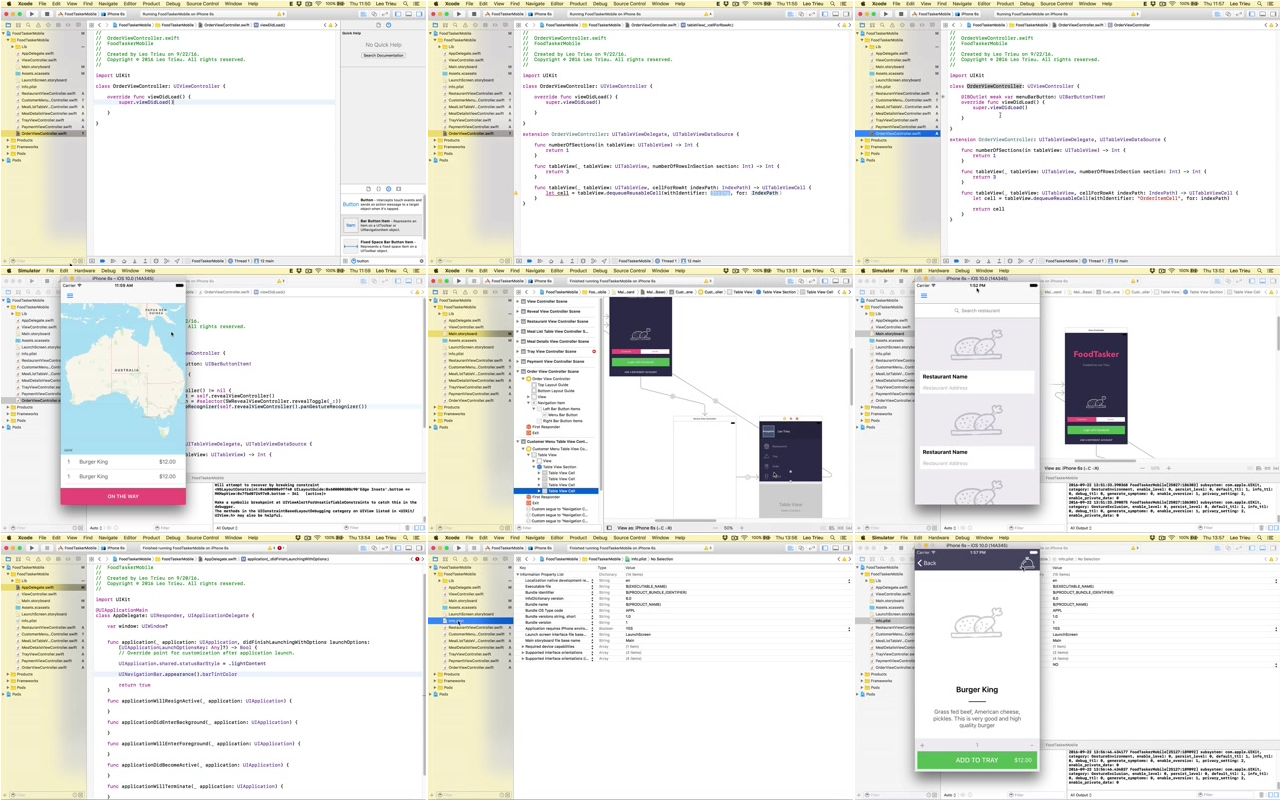The width and height of the screenshot is (1281, 801).
Task: Expand Products folder in 11:50 Xcode navigator
Action: (8, 140)
